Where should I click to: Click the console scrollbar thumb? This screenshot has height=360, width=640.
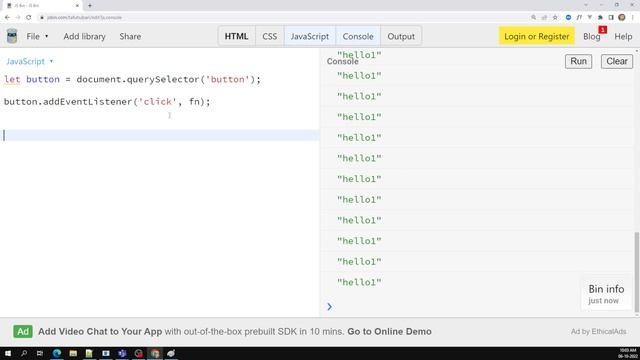[x=637, y=271]
